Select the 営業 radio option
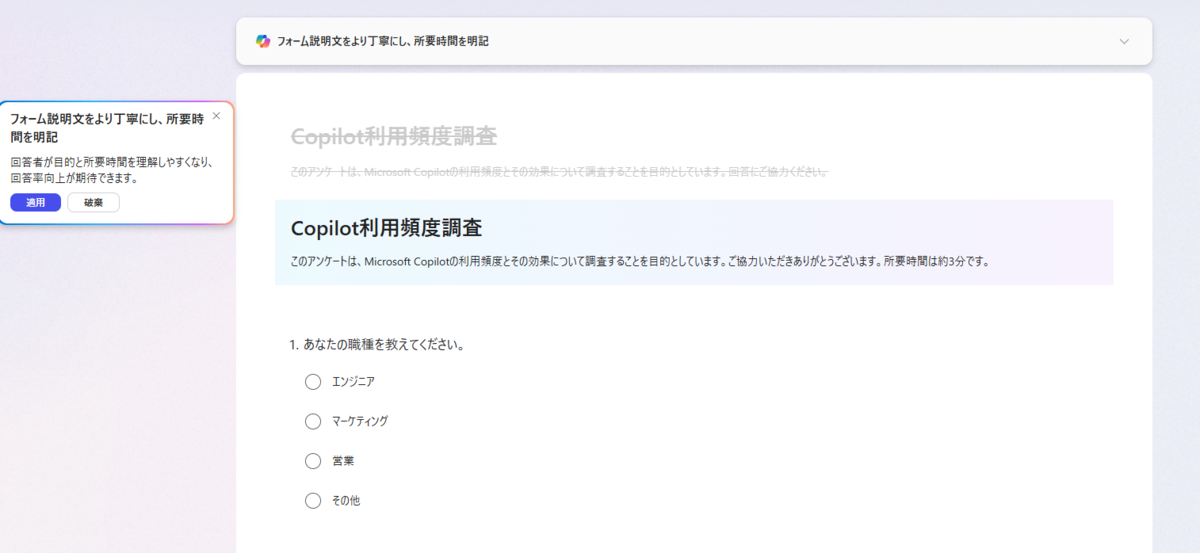Screen dimensions: 1200x553 point(313,461)
